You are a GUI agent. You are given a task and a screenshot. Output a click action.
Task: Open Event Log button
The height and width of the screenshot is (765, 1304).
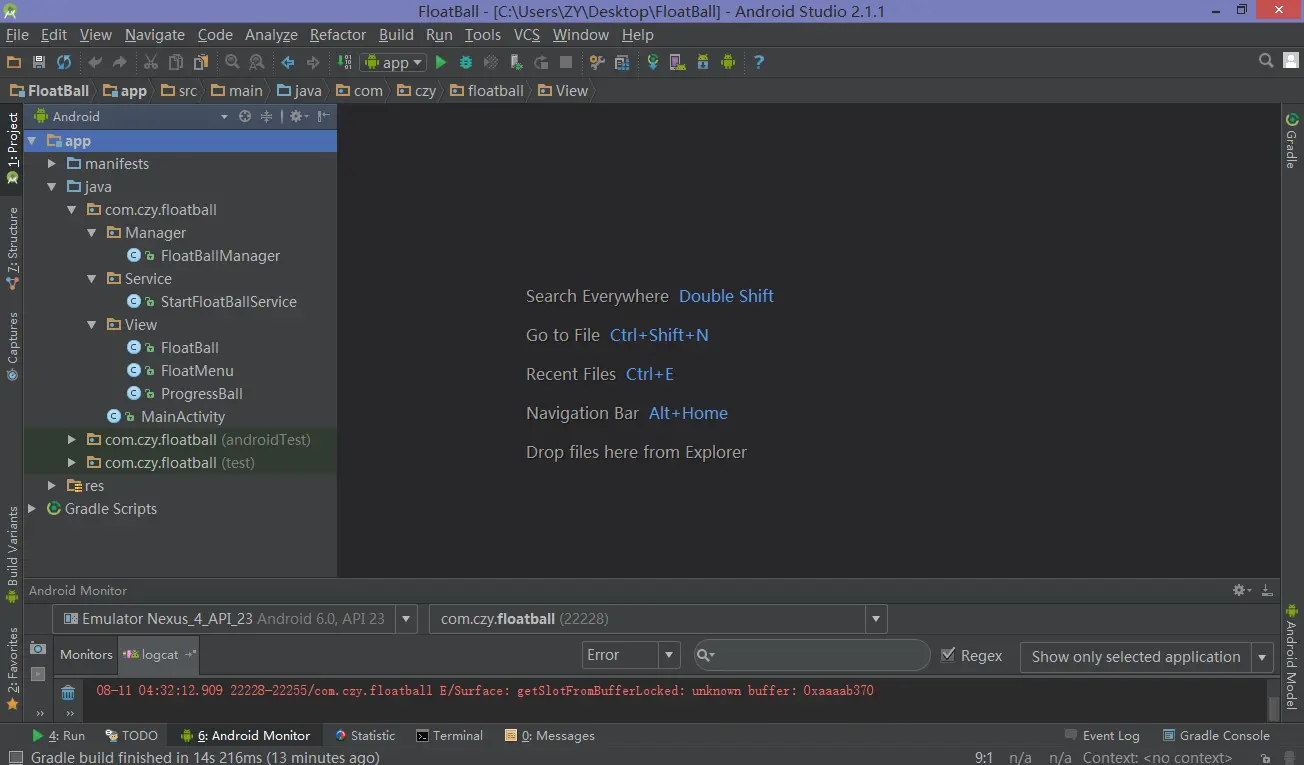pos(1103,735)
